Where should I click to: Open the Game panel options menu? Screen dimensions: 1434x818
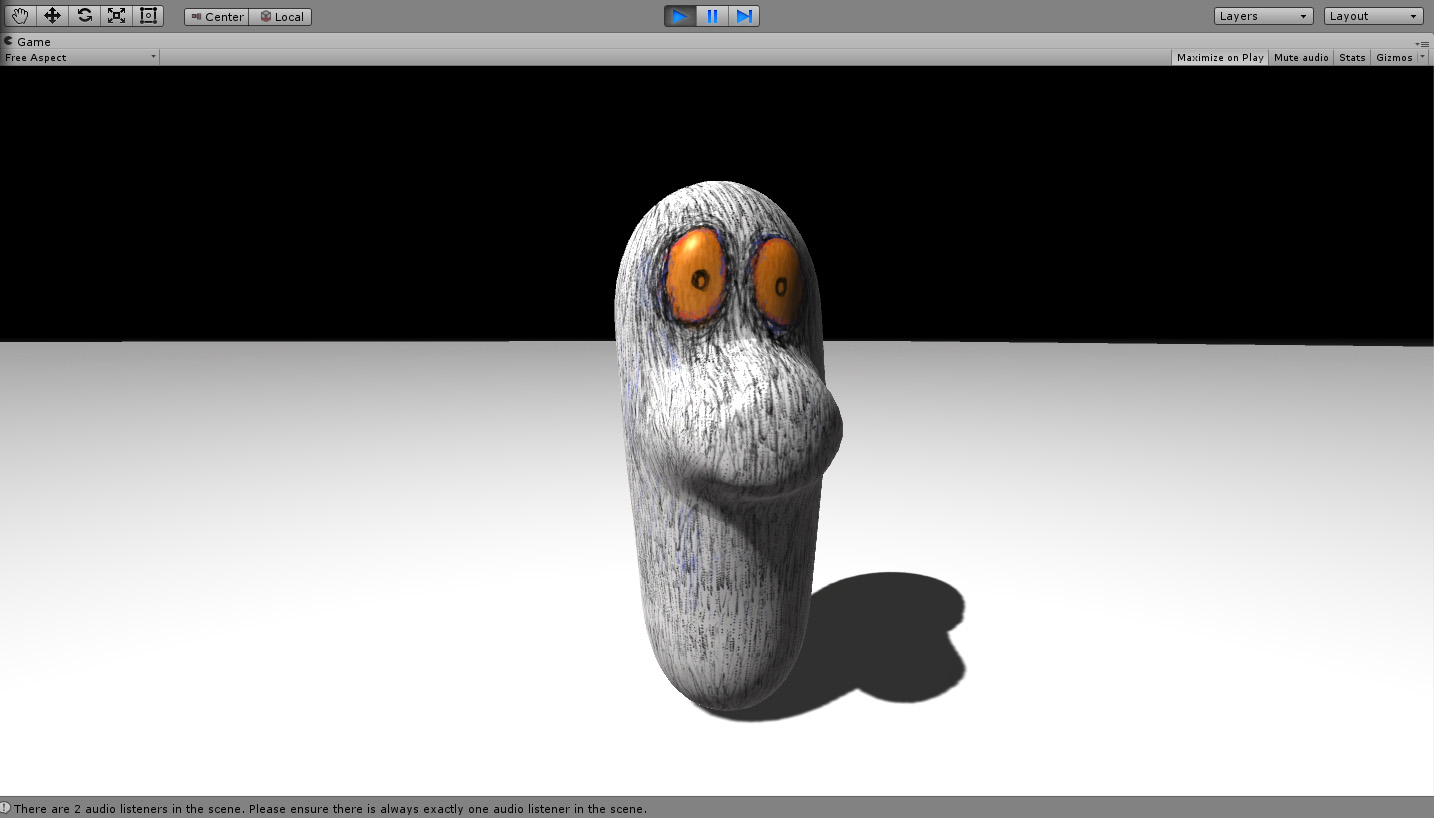click(1422, 43)
